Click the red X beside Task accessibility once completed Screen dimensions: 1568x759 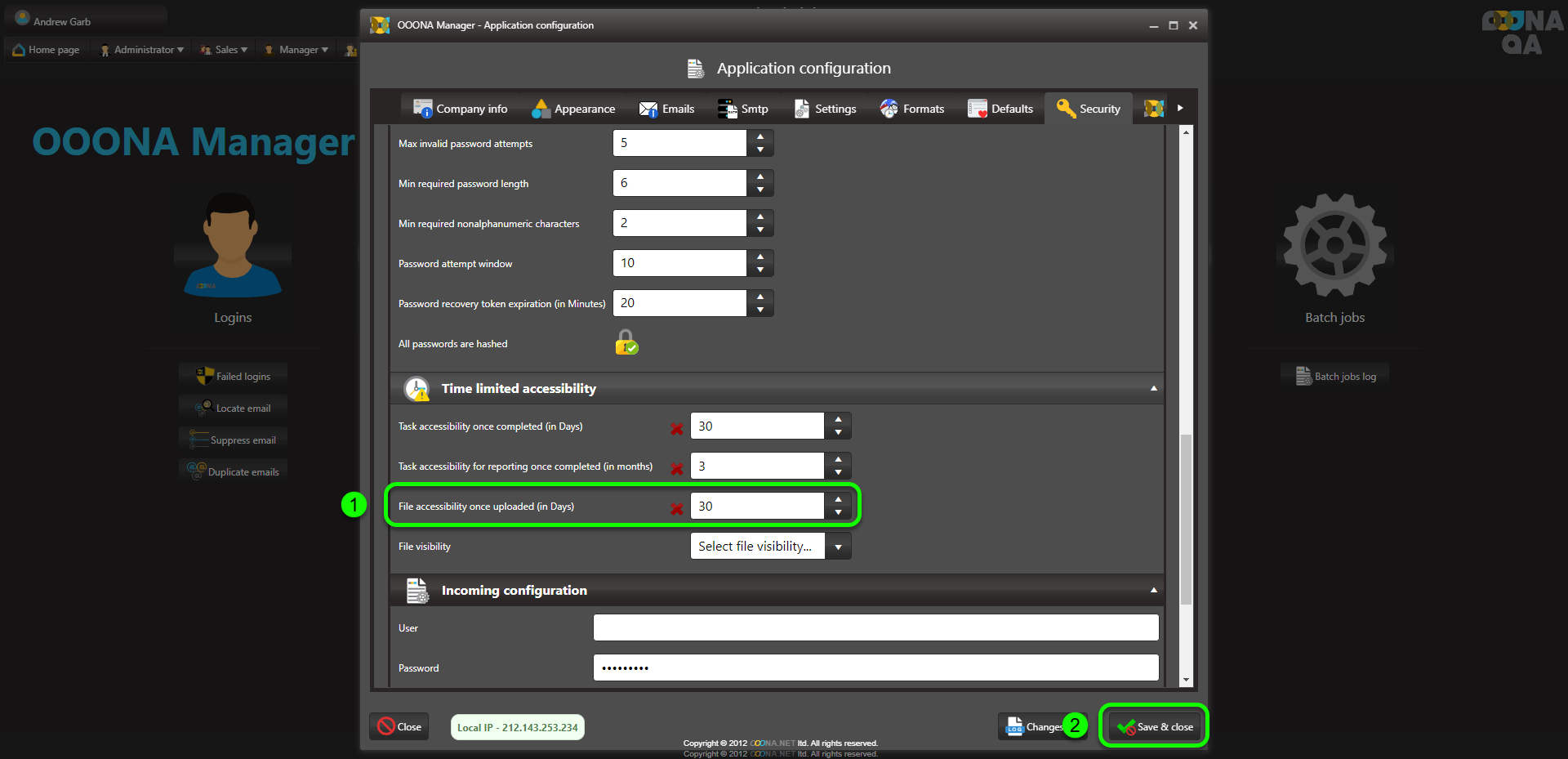[676, 428]
